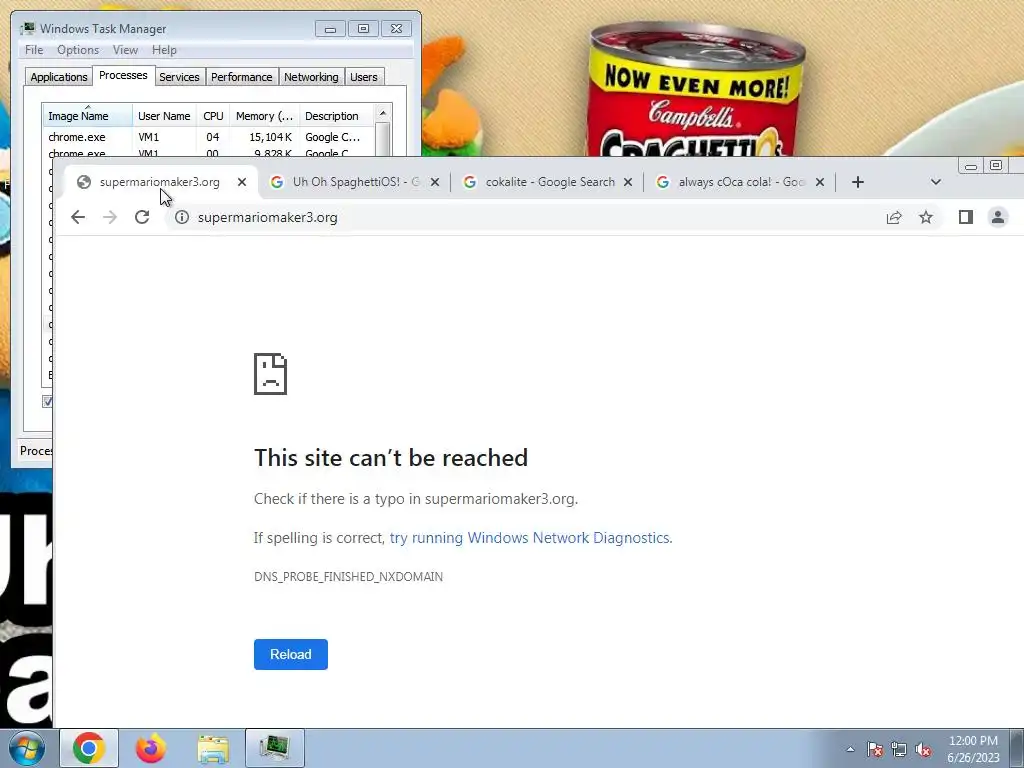The width and height of the screenshot is (1024, 768).
Task: Open Task Manager File menu
Action: tap(34, 50)
